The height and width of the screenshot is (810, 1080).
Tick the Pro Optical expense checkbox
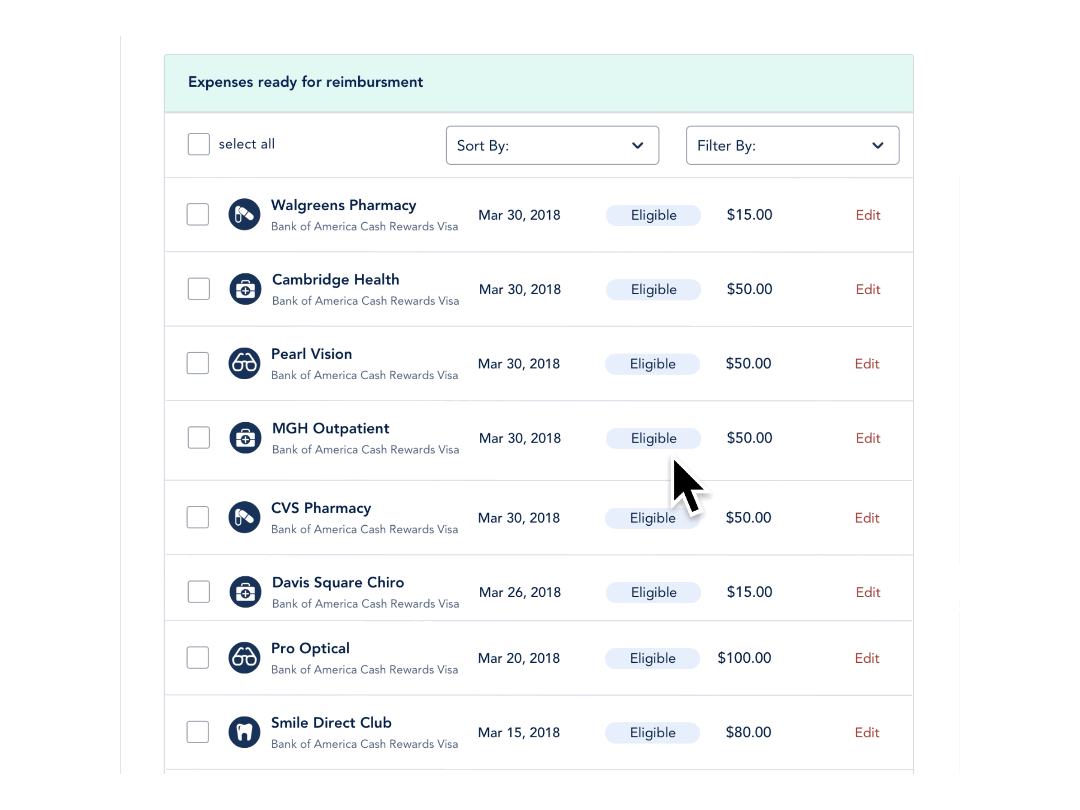coord(198,658)
